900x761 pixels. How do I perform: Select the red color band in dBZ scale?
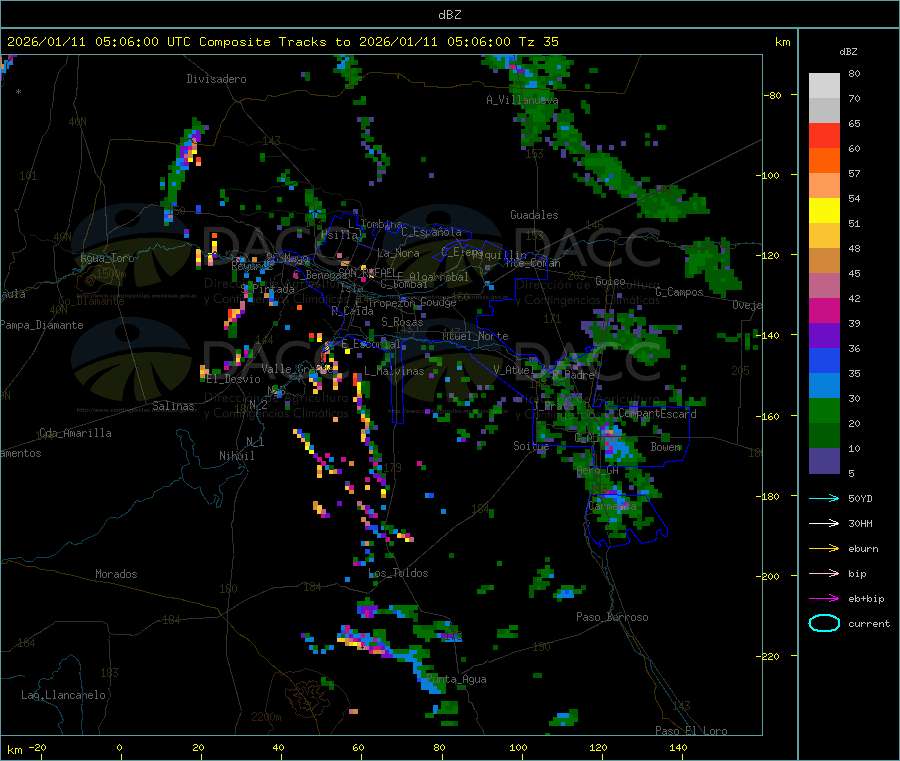[x=824, y=135]
